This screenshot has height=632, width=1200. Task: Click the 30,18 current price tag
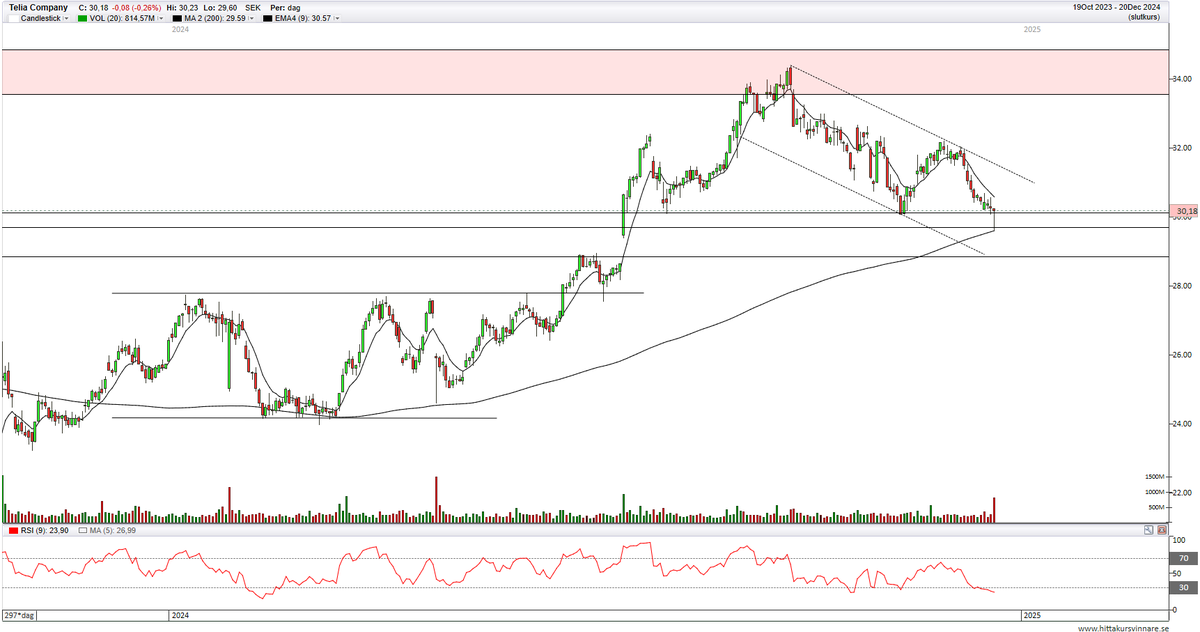point(1186,211)
